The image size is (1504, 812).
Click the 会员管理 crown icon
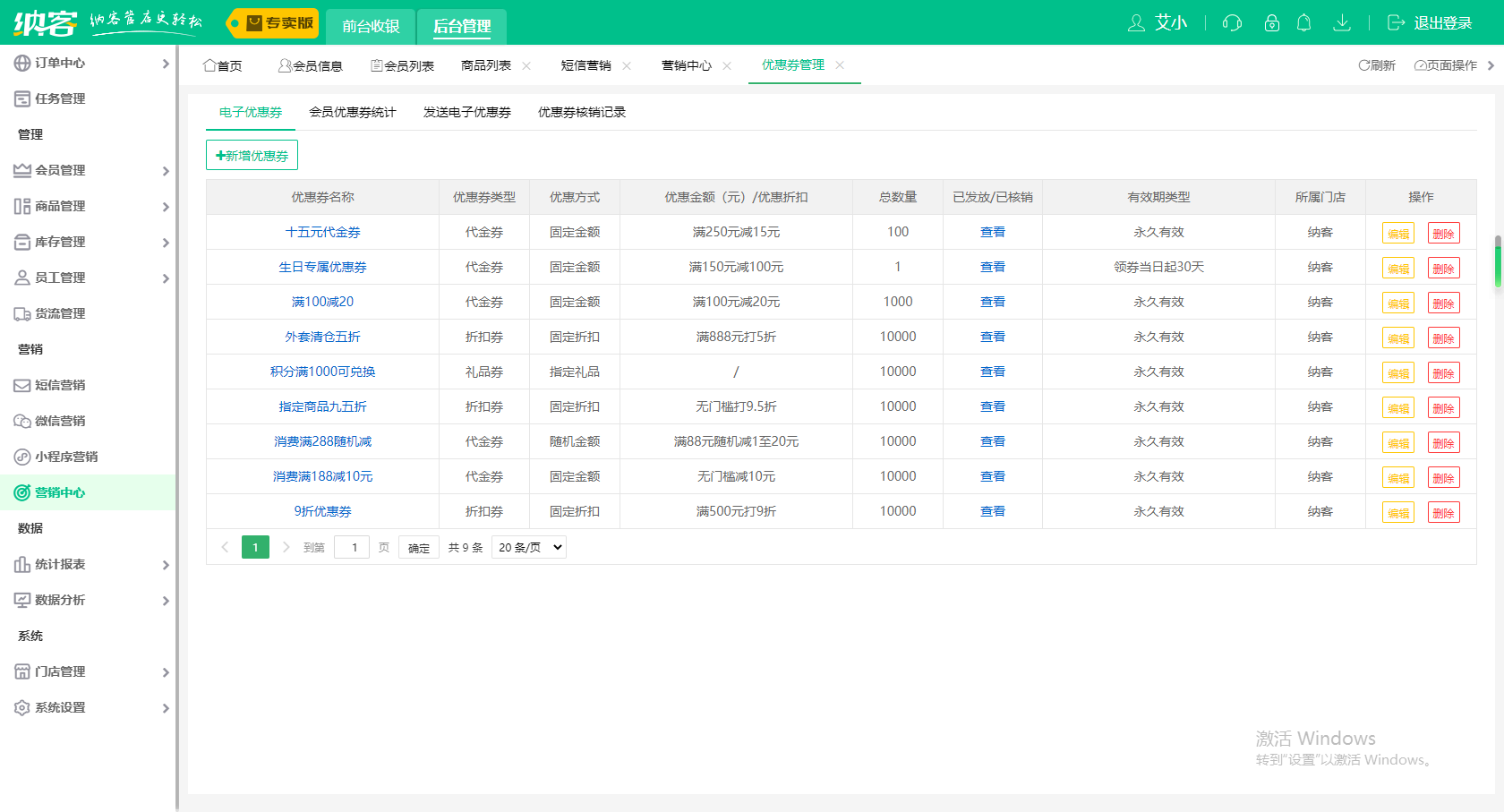point(22,170)
